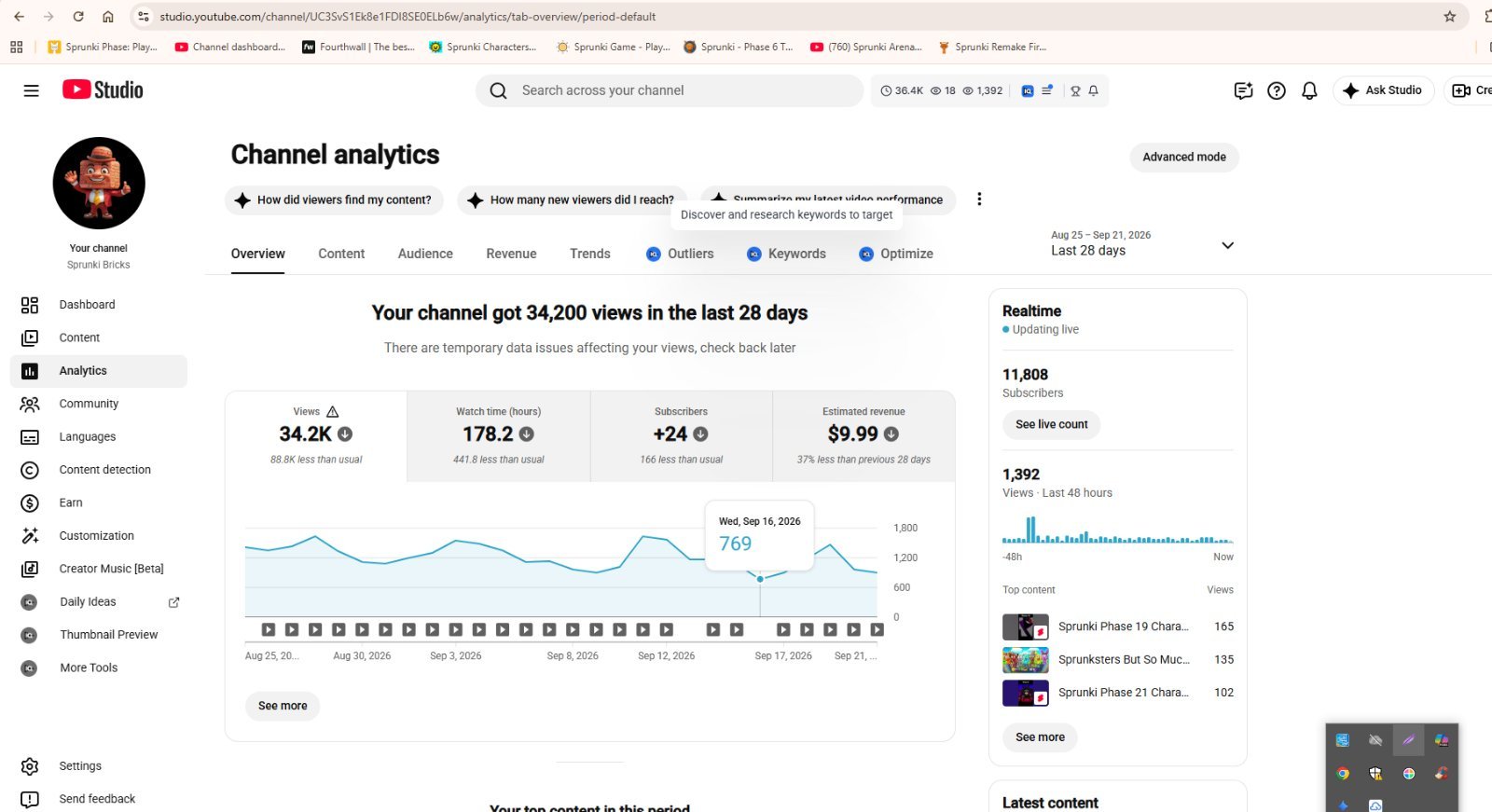Click the Windows Security tray icon

click(x=1375, y=773)
